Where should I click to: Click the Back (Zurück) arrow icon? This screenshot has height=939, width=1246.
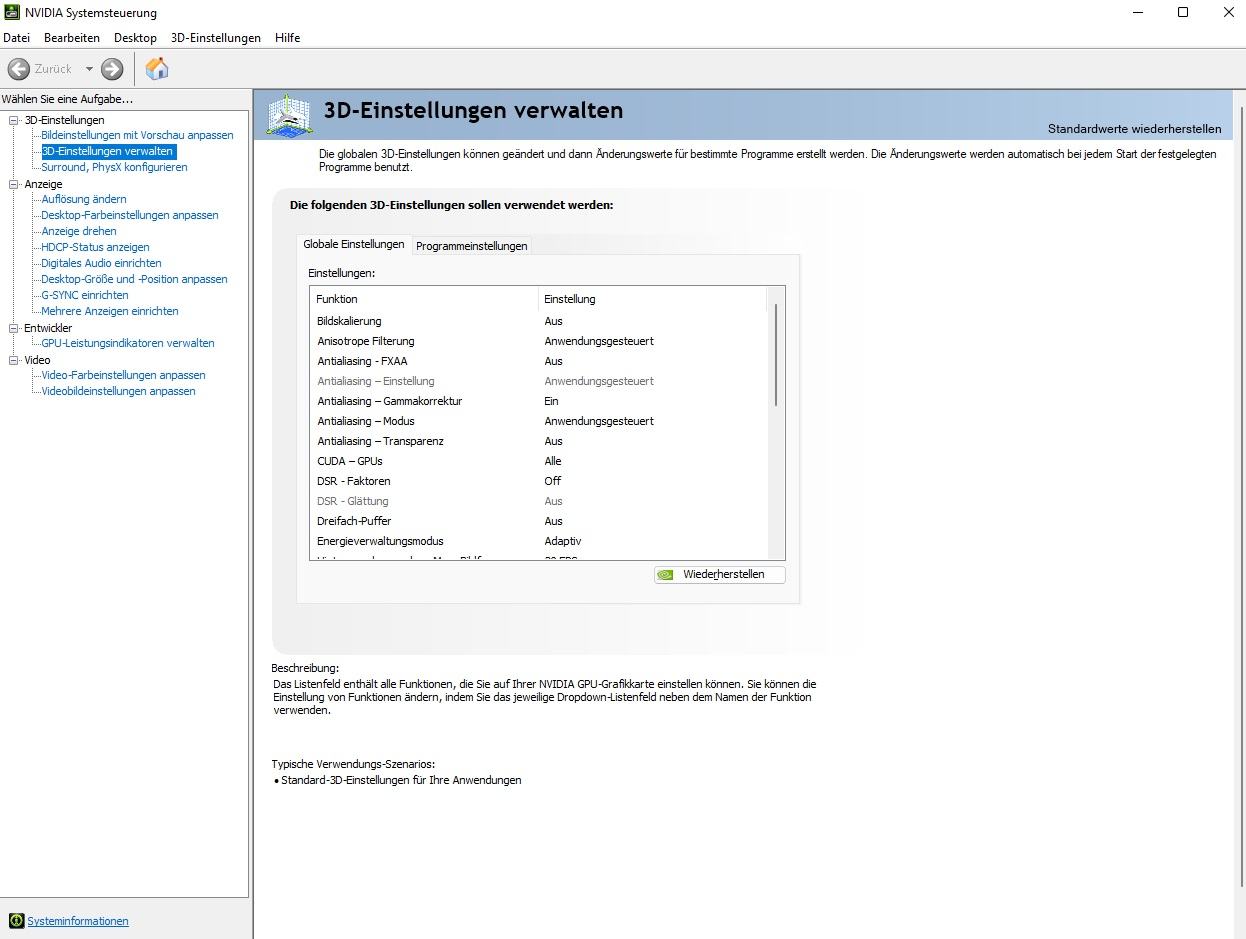click(x=18, y=69)
